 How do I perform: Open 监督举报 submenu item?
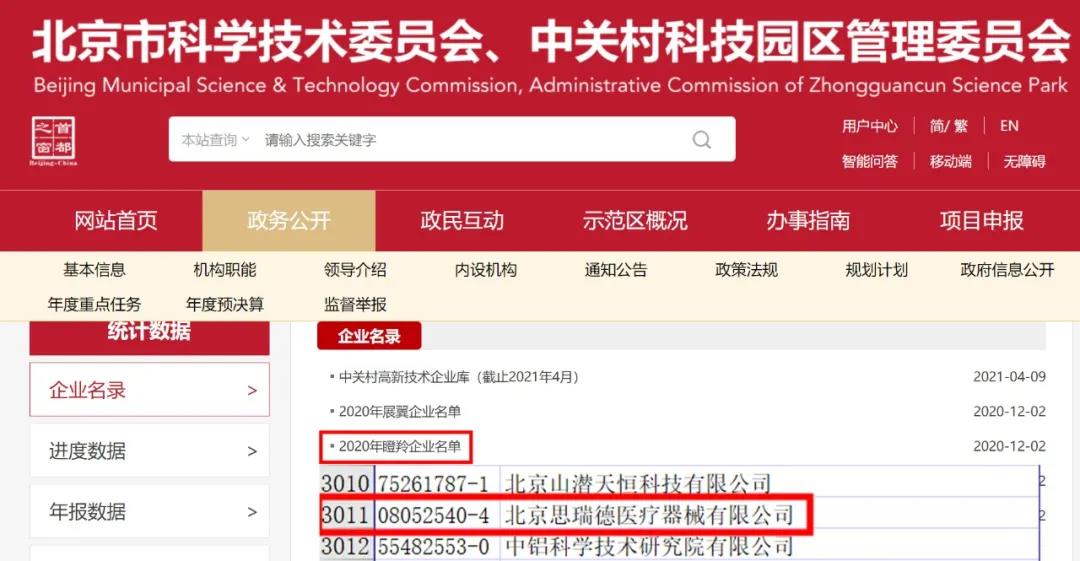pos(355,305)
